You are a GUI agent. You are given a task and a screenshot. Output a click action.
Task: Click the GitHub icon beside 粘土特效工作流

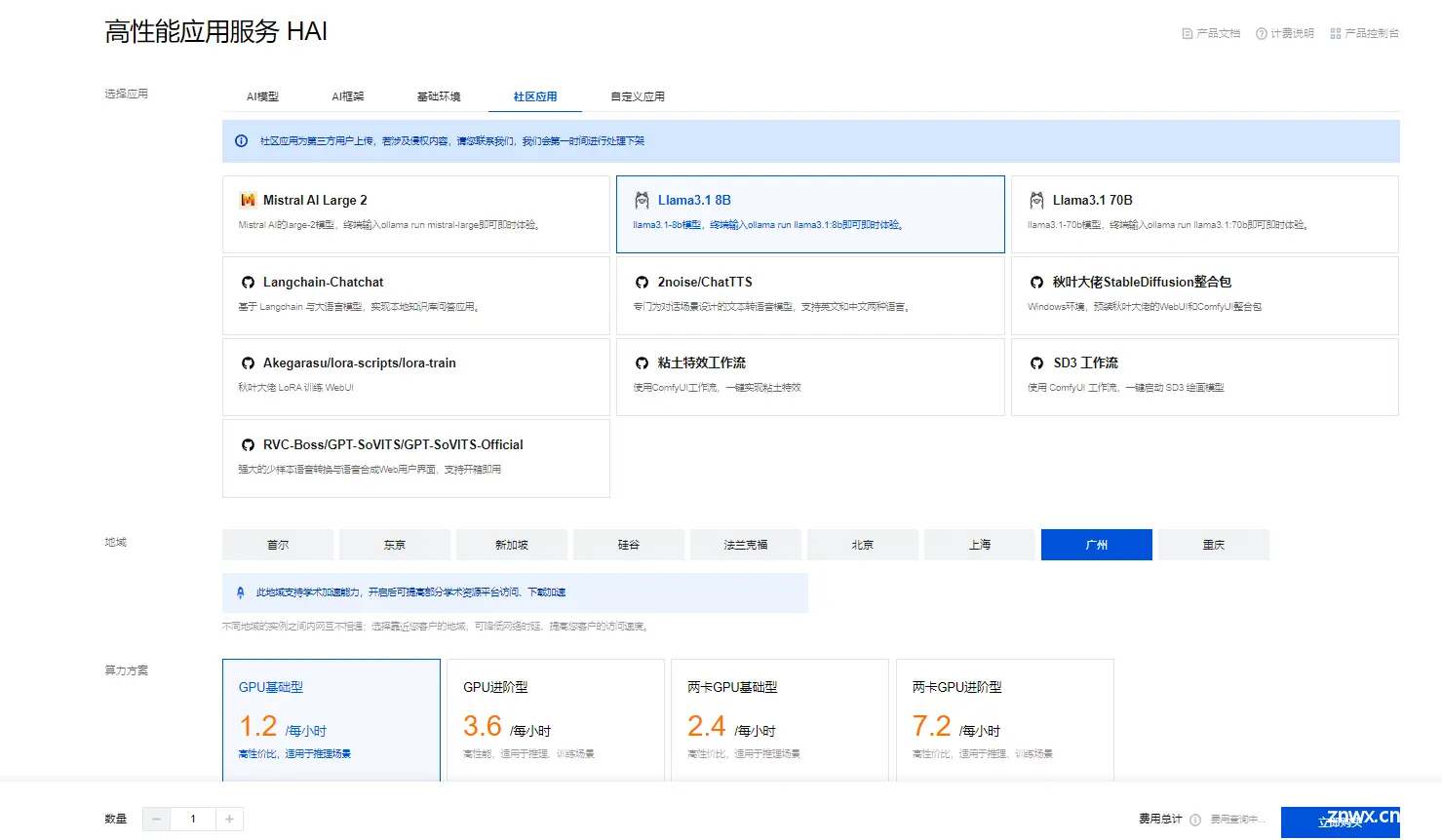[x=642, y=363]
